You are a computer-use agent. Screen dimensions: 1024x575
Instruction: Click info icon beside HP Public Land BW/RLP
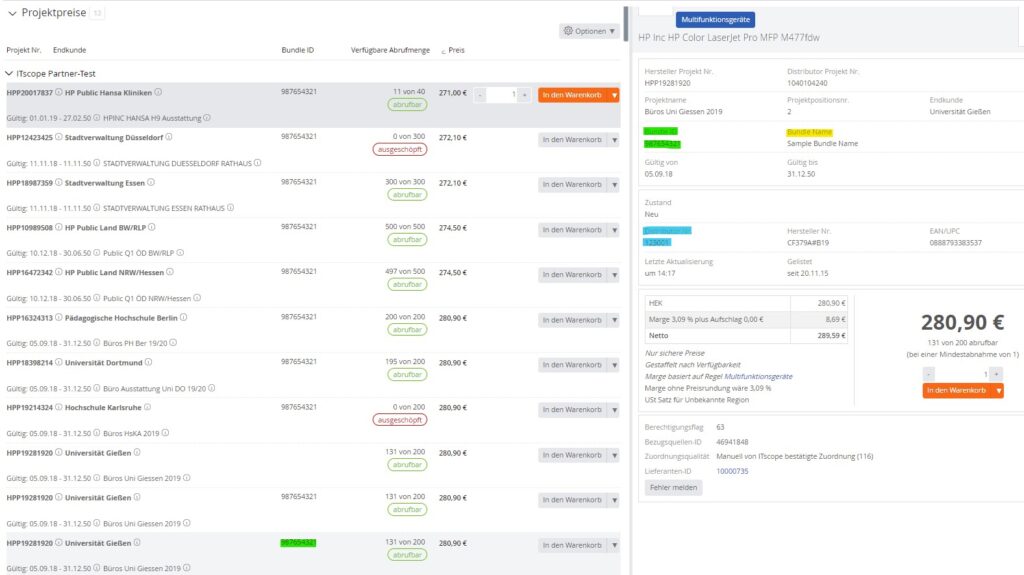pos(152,227)
